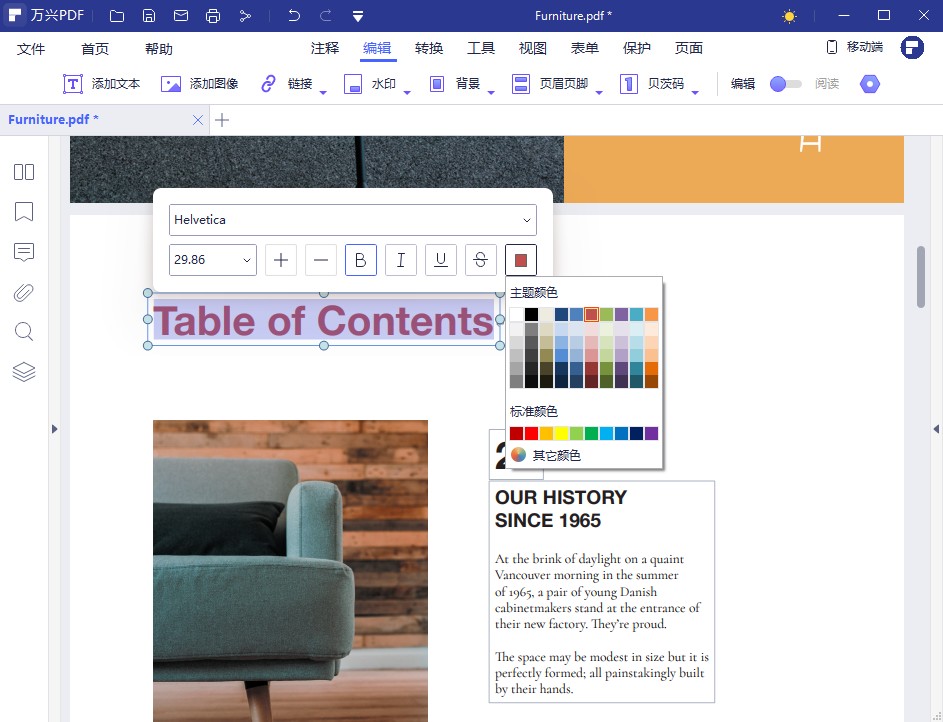943x722 pixels.
Task: Click 添加文本 button
Action: 102,84
